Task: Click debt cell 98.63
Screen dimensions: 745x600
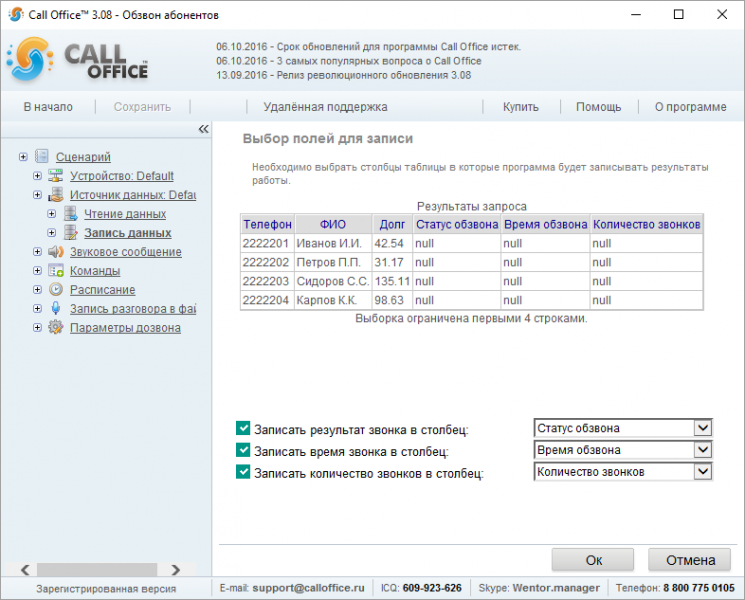Action: pyautogui.click(x=392, y=300)
